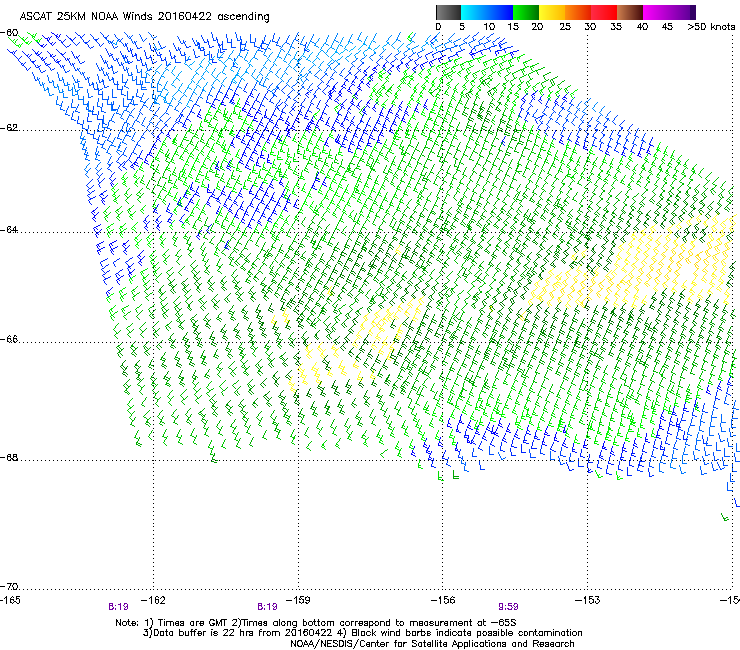
Task: Click the '45' label under the color bar
Action: point(667,27)
